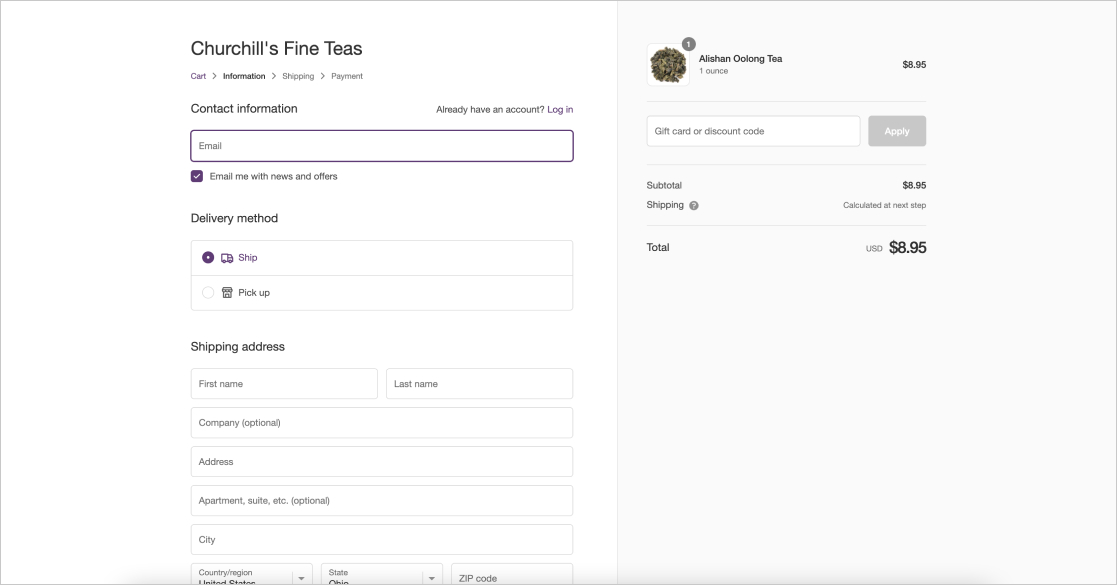Click the Alishan Oolong Tea product name
Viewport: 1117px width, 585px height.
tap(740, 59)
